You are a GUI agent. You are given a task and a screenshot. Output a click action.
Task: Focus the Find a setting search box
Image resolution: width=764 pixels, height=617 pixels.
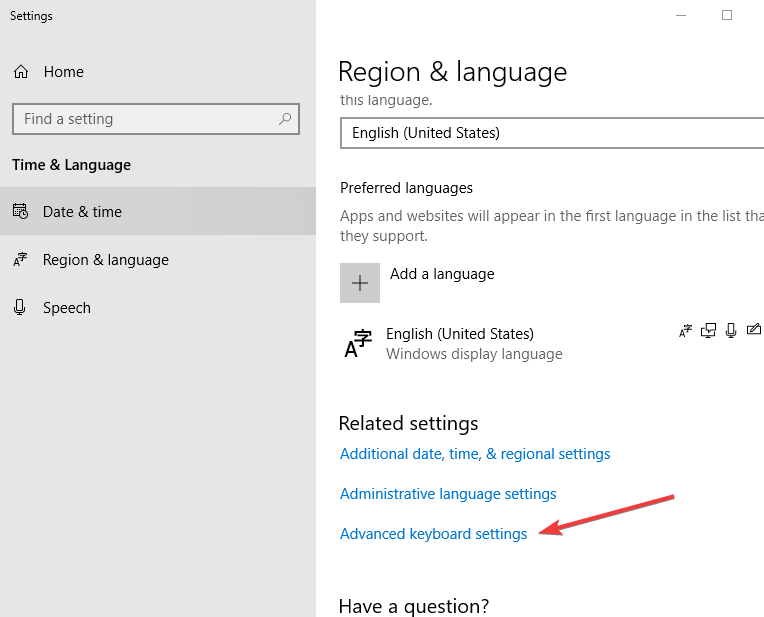[145, 119]
